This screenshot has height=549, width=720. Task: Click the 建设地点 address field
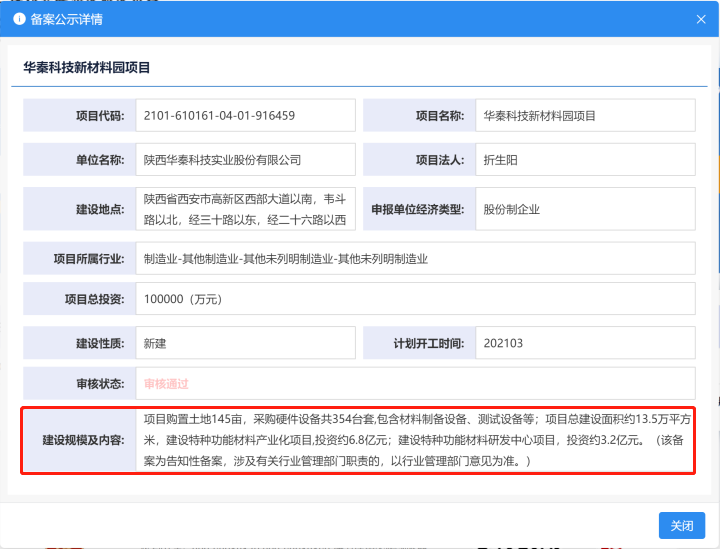[245, 209]
